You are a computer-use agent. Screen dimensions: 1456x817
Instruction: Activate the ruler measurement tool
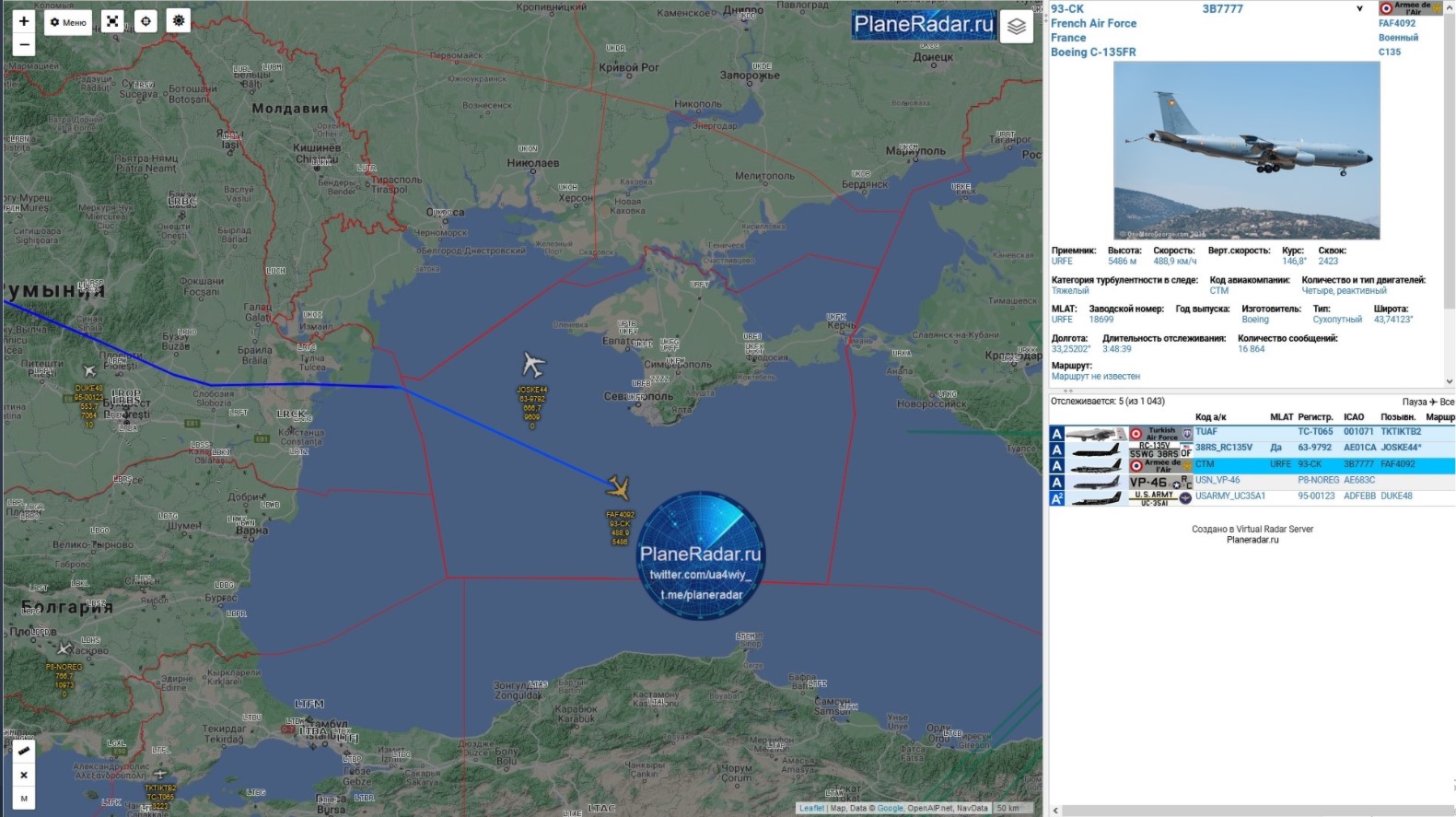[x=24, y=751]
